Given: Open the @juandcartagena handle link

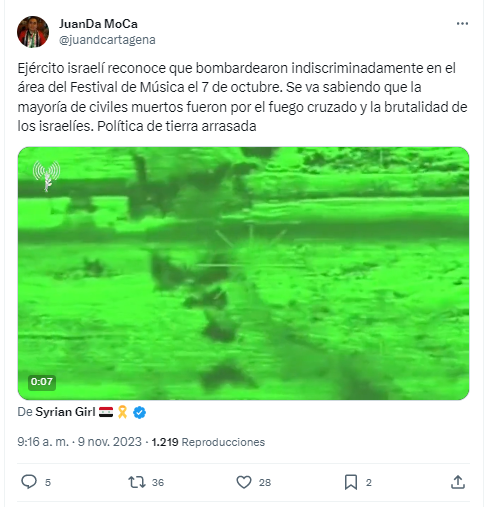Looking at the screenshot, I should pyautogui.click(x=107, y=40).
